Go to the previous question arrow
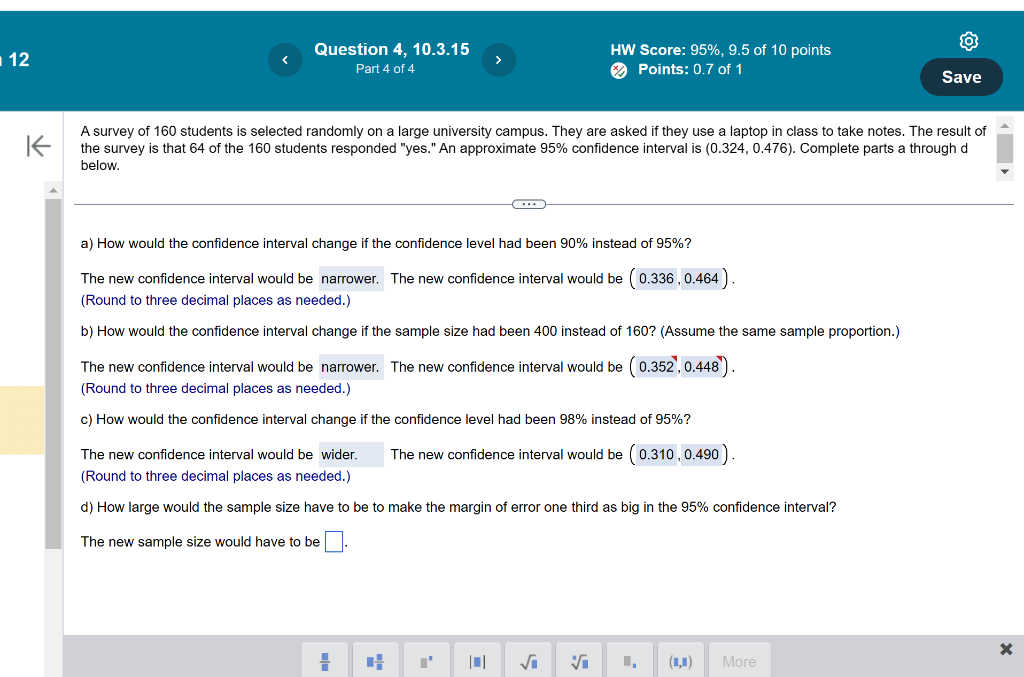This screenshot has height=677, width=1024. [285, 60]
